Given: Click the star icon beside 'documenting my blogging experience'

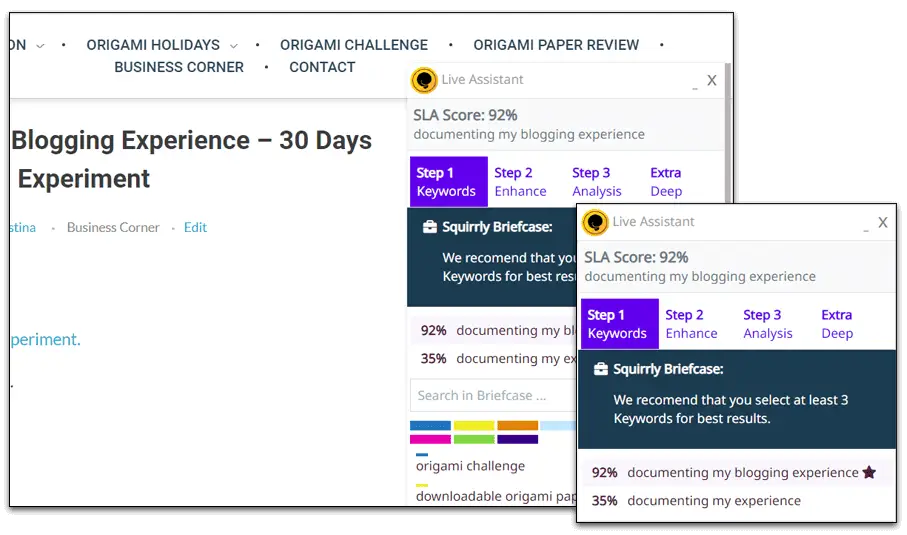Looking at the screenshot, I should (x=869, y=472).
